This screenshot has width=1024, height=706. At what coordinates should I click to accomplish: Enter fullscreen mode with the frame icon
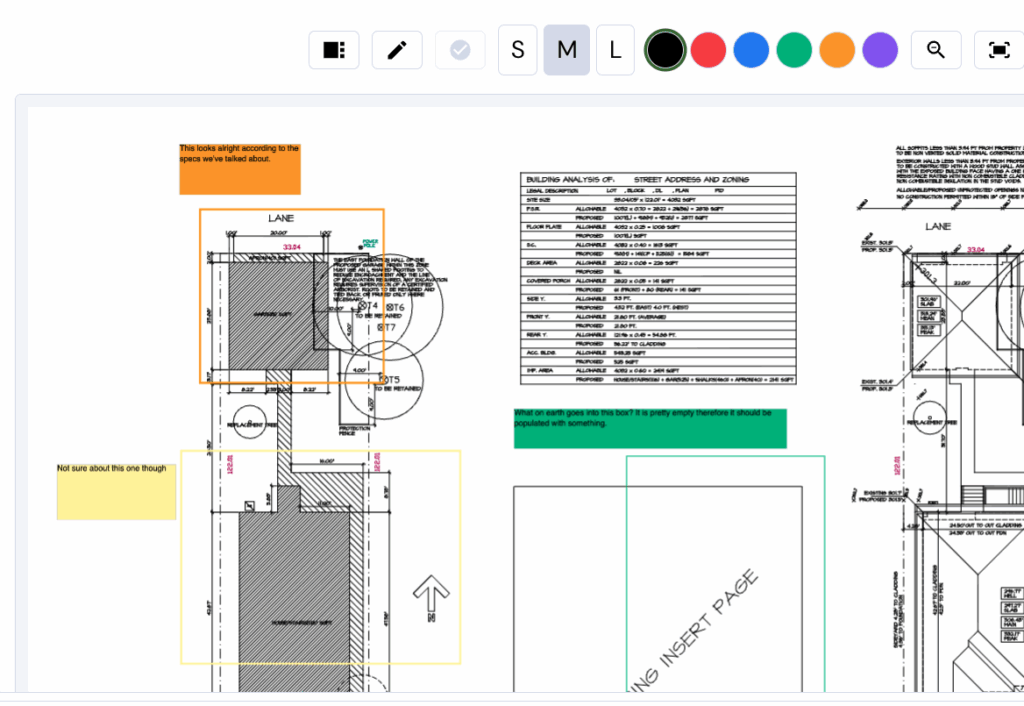pos(998,50)
